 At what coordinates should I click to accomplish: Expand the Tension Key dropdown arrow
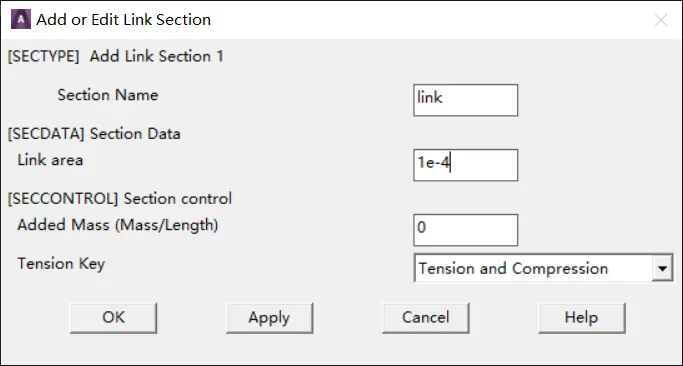662,268
